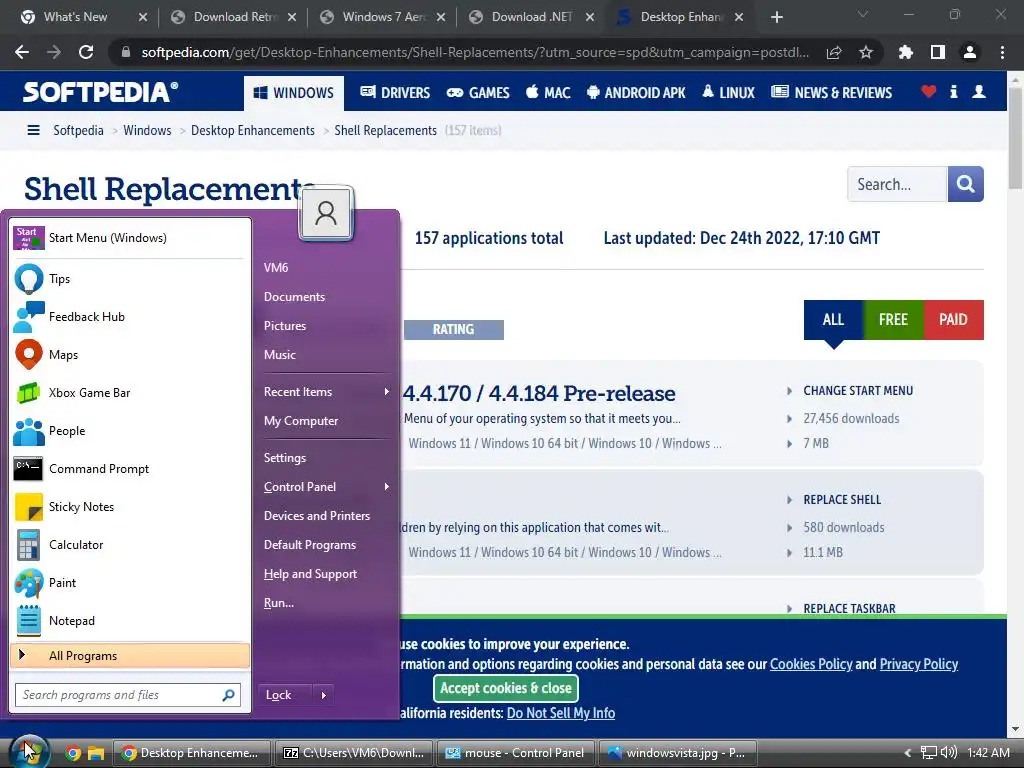This screenshot has height=768, width=1024.
Task: Switch to the Windows 7 Aero tab
Action: [383, 17]
